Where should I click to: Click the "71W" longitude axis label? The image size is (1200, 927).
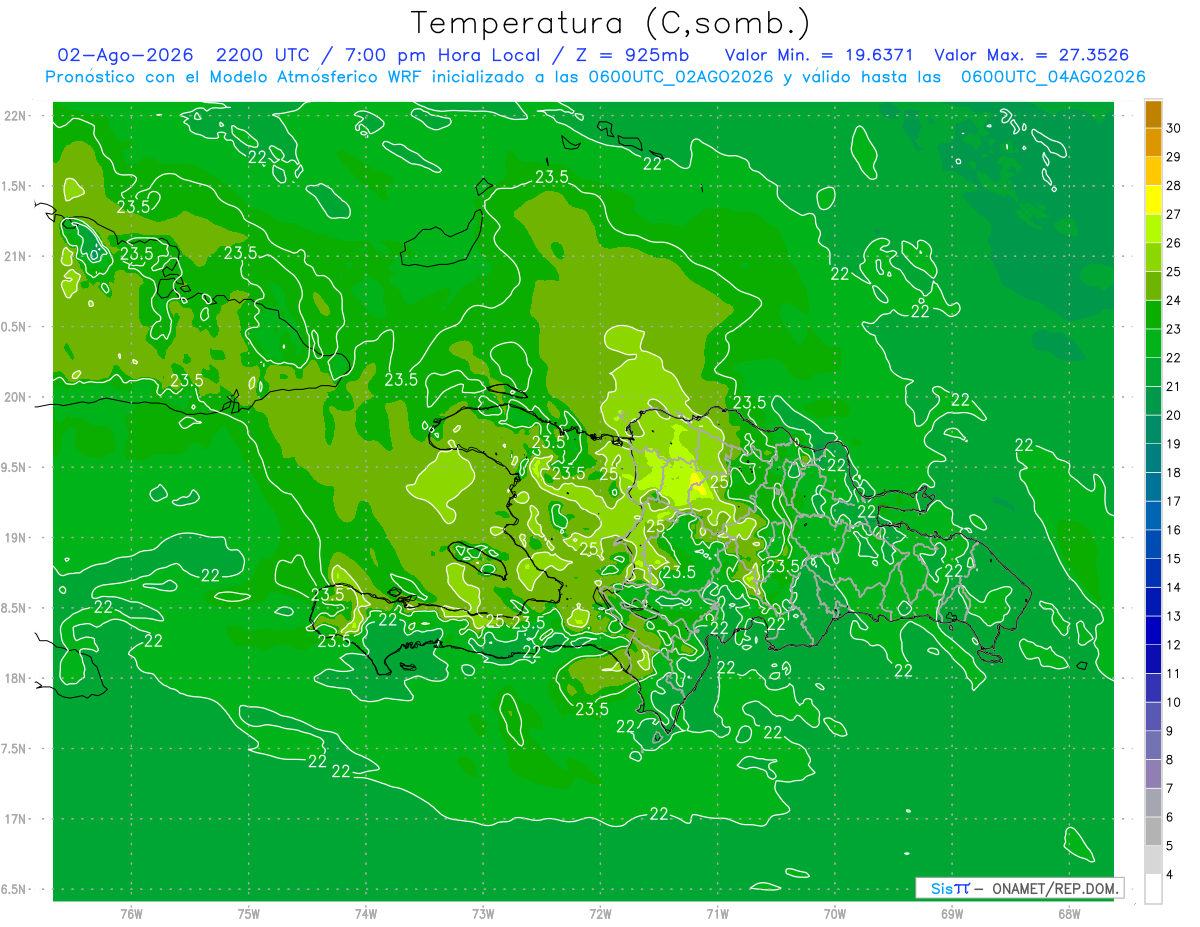pyautogui.click(x=717, y=913)
